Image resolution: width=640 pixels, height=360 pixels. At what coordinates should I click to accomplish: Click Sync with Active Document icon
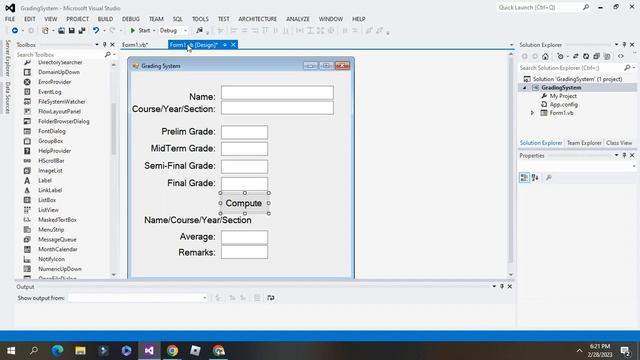coord(576,56)
